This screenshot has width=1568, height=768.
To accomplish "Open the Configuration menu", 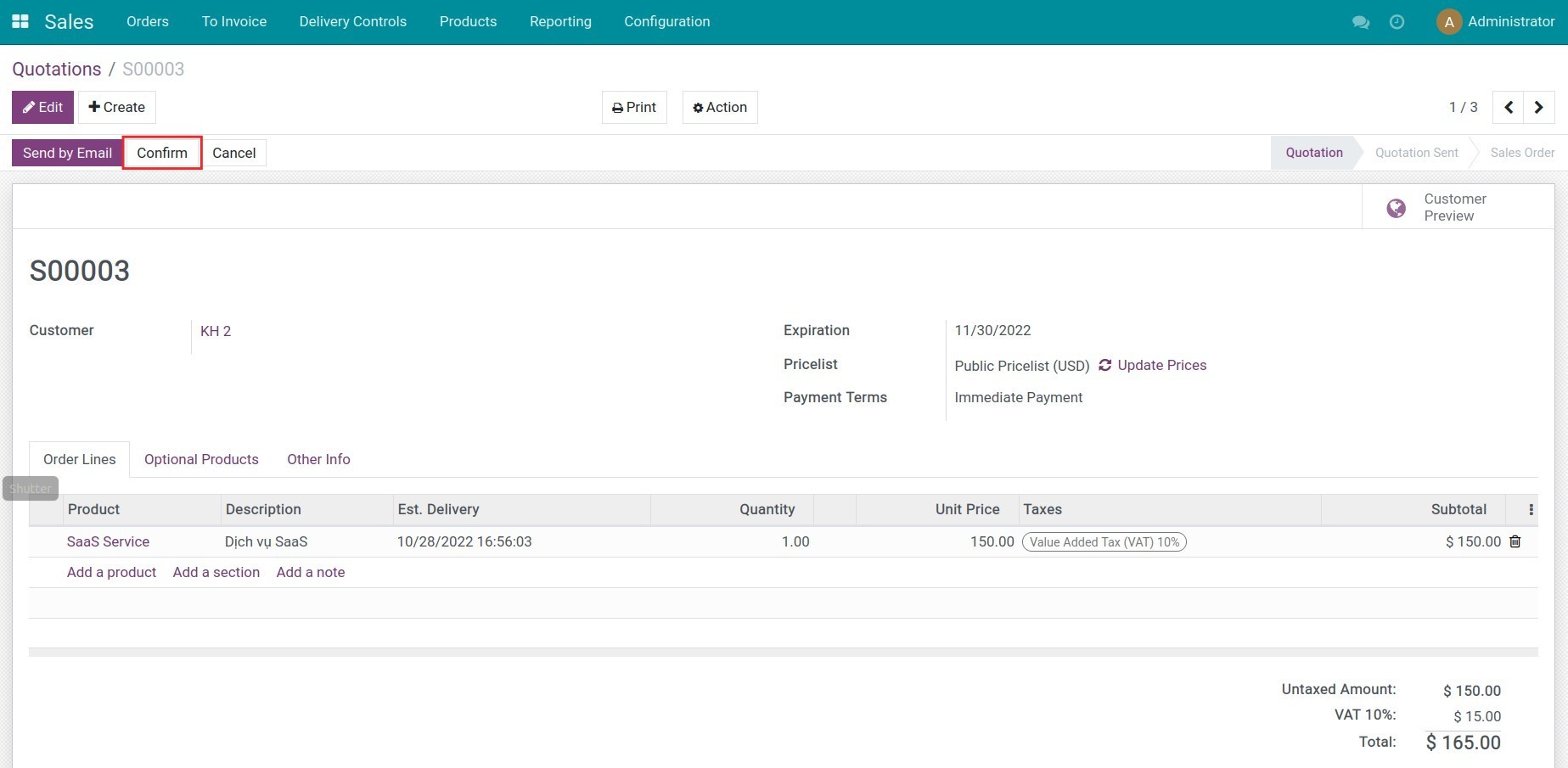I will [x=666, y=21].
